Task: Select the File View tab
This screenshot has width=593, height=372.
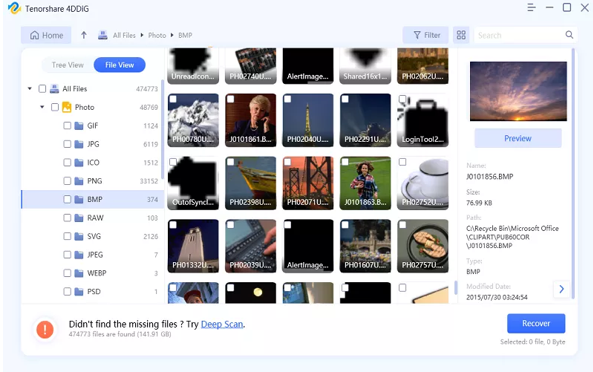Action: click(x=120, y=65)
